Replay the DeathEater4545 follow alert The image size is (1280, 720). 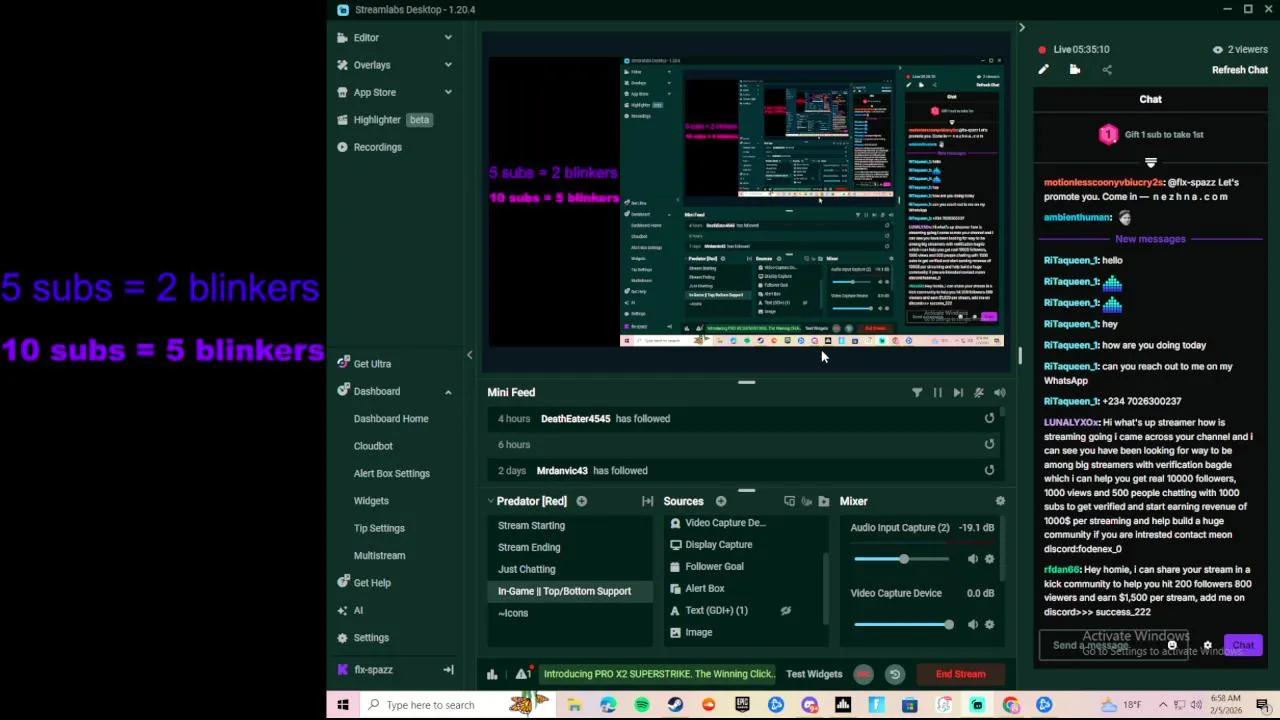coord(989,419)
